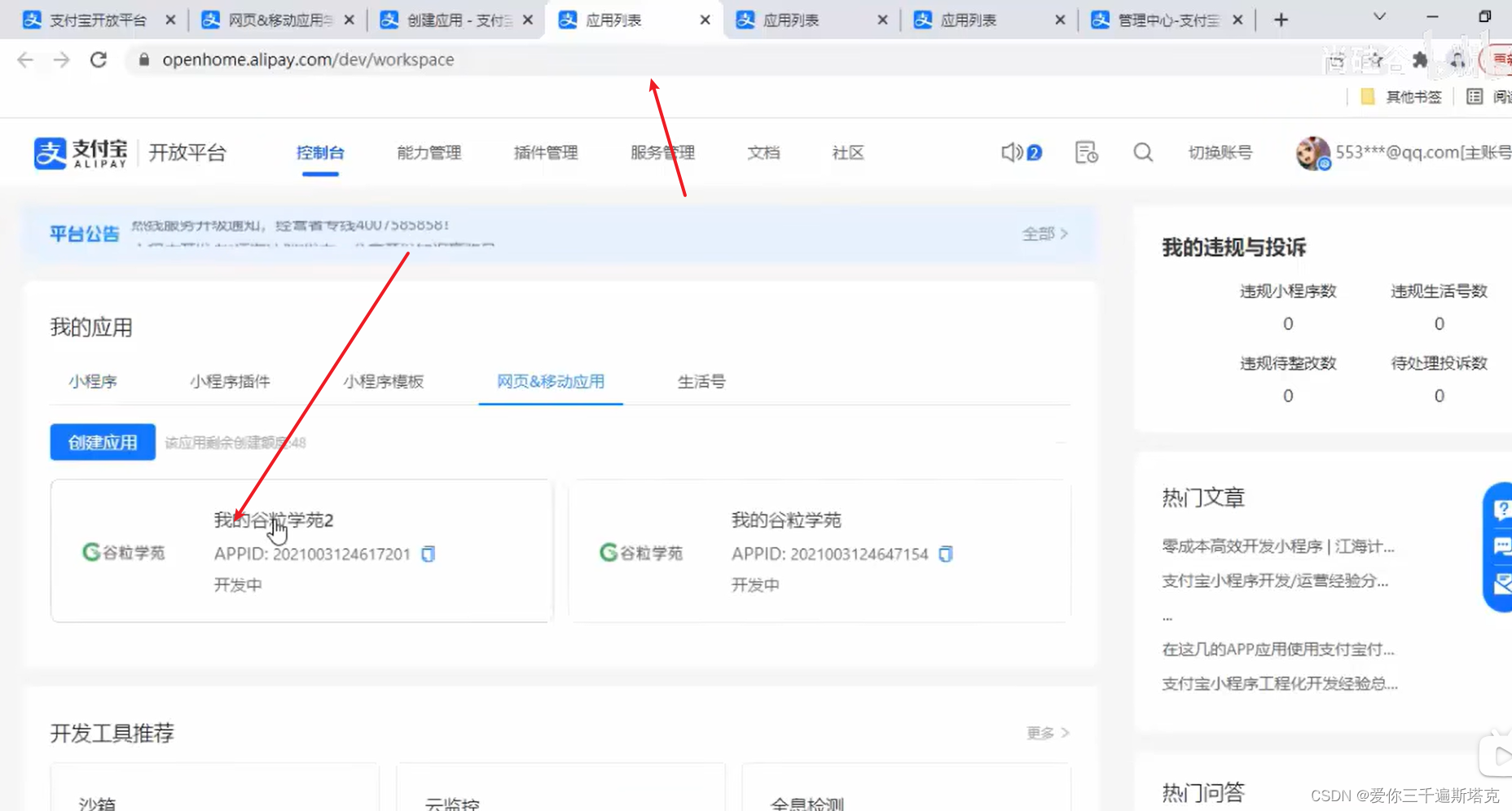Click the search magnifier icon
The width and height of the screenshot is (1512, 811).
point(1143,152)
